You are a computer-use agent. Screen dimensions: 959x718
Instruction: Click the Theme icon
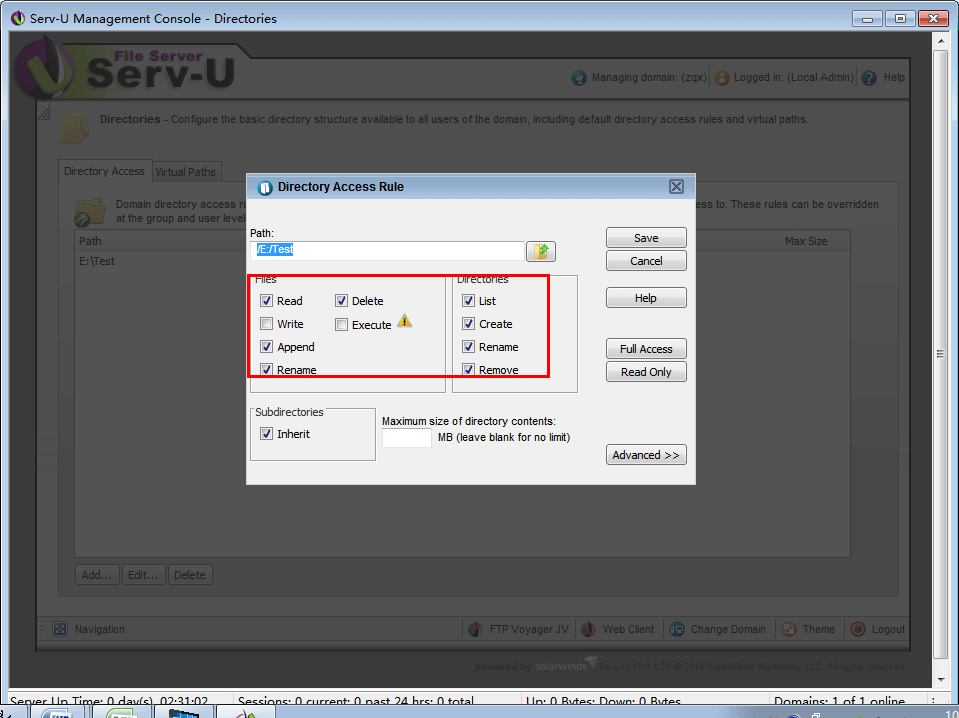tap(789, 629)
